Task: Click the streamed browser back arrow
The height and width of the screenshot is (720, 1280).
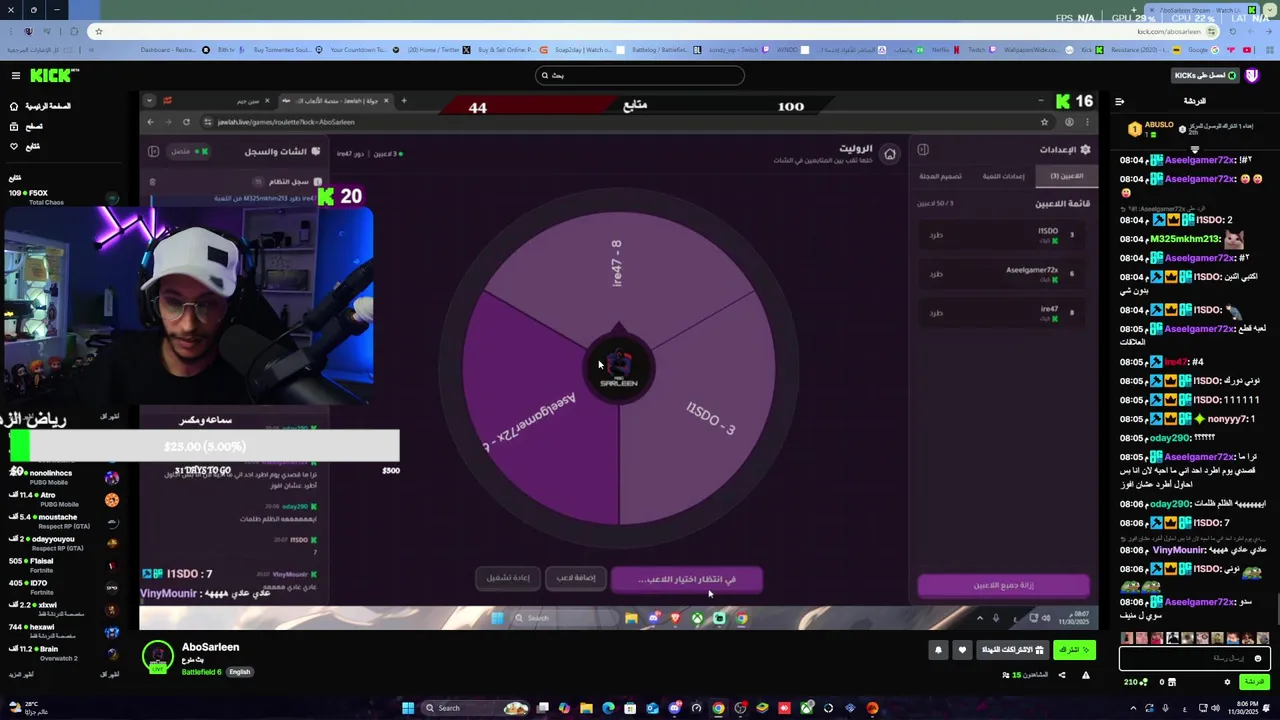Action: [x=150, y=122]
